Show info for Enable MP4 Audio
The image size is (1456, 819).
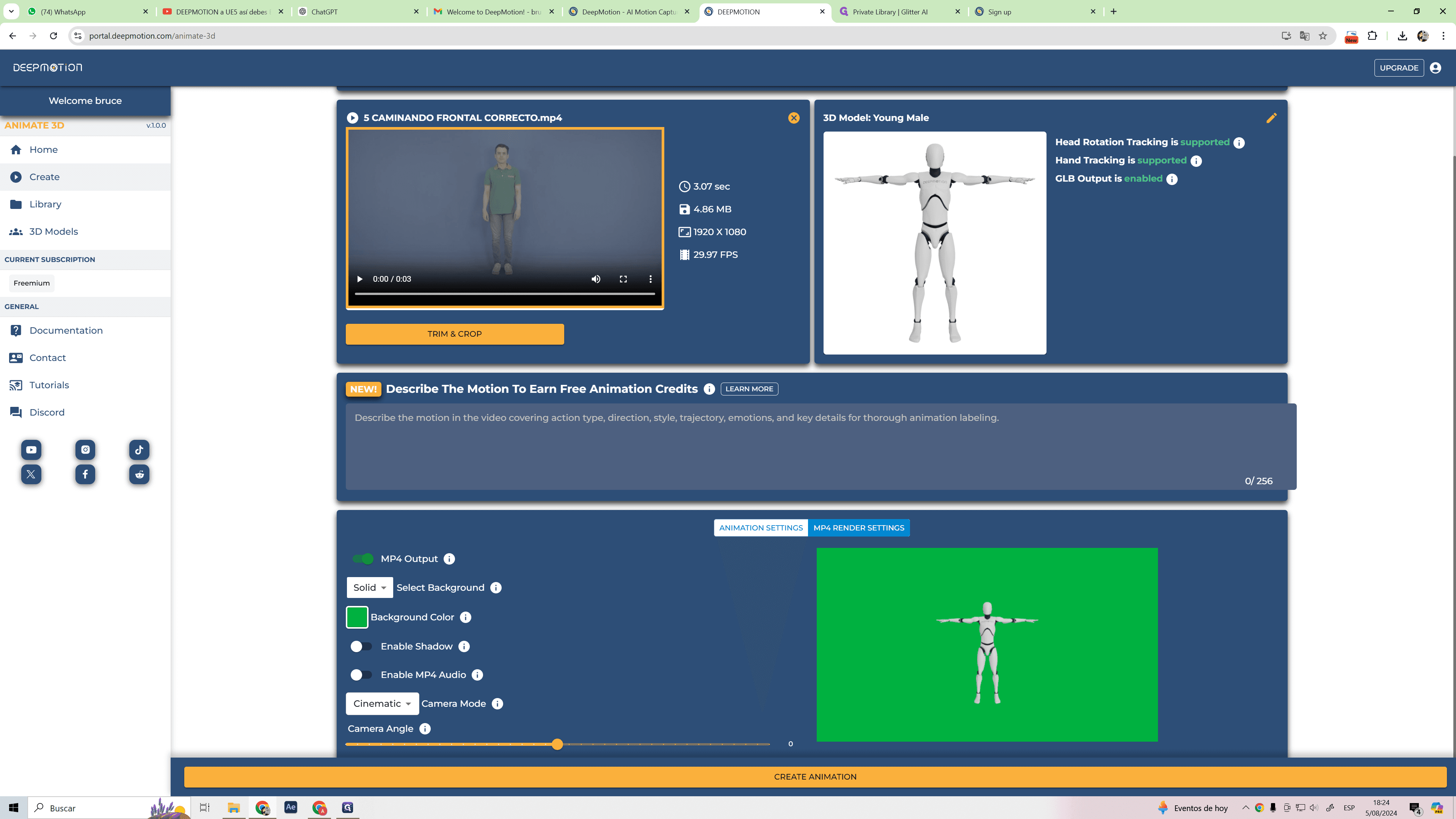(478, 675)
